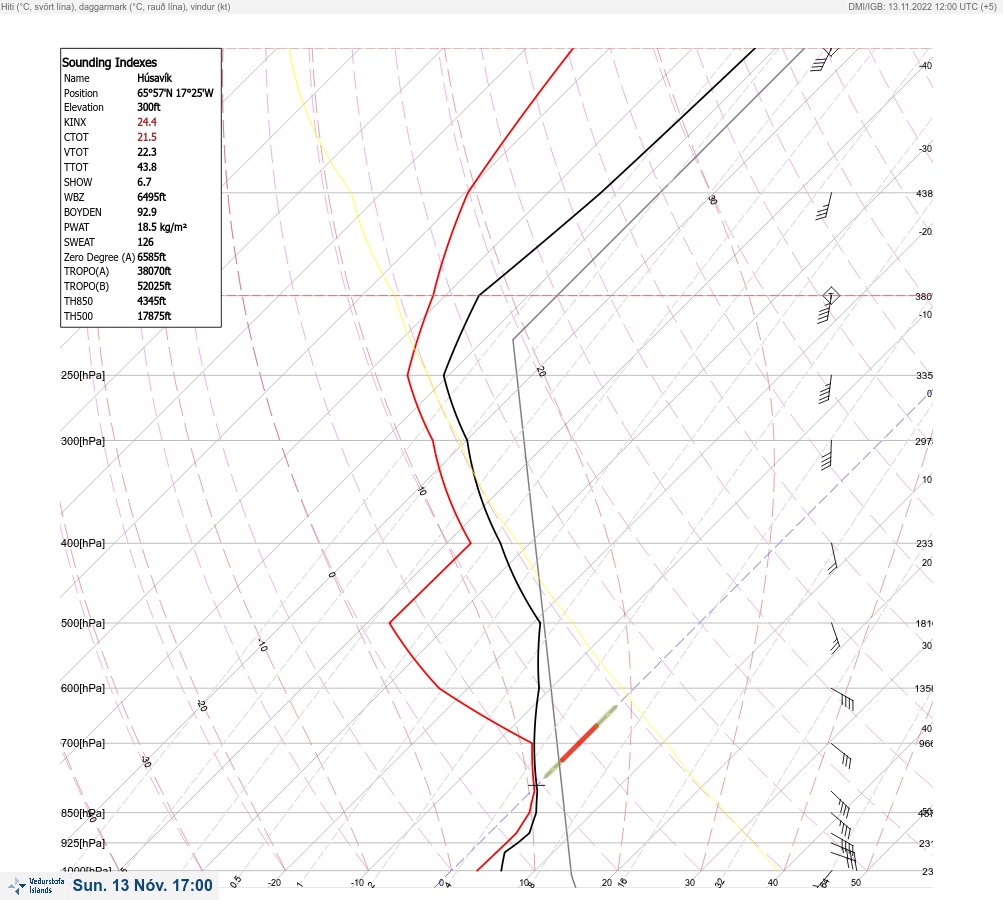Click the wind barb at 250hPa level
Screen dimensions: 1003x900
(x=826, y=390)
